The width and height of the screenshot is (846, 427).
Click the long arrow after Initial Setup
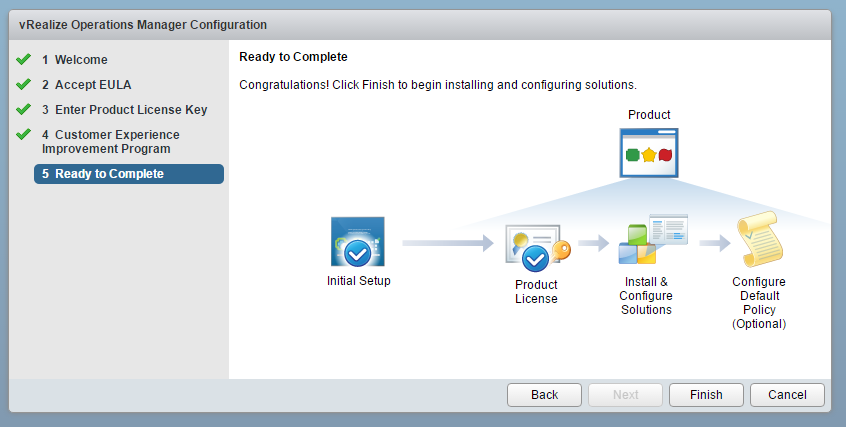click(448, 243)
